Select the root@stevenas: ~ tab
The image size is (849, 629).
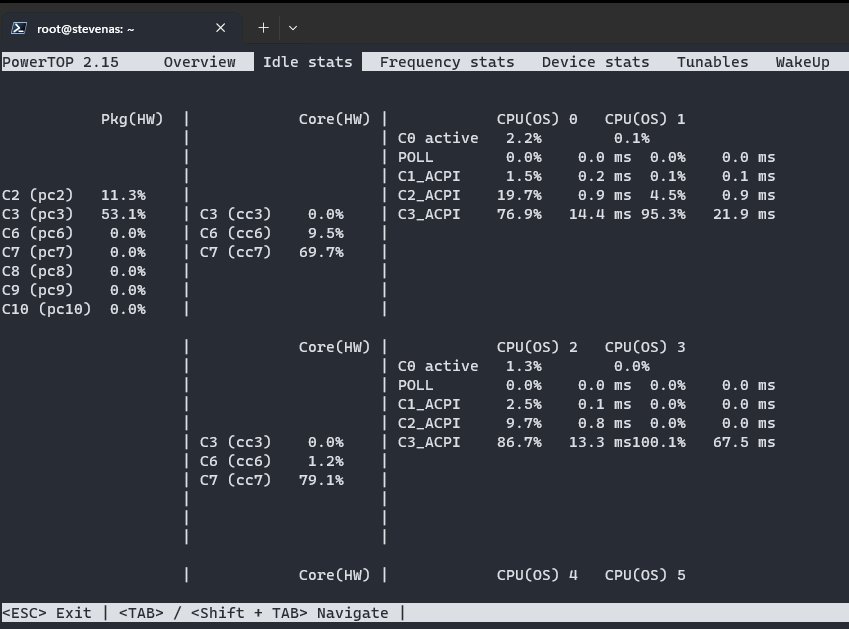121,28
